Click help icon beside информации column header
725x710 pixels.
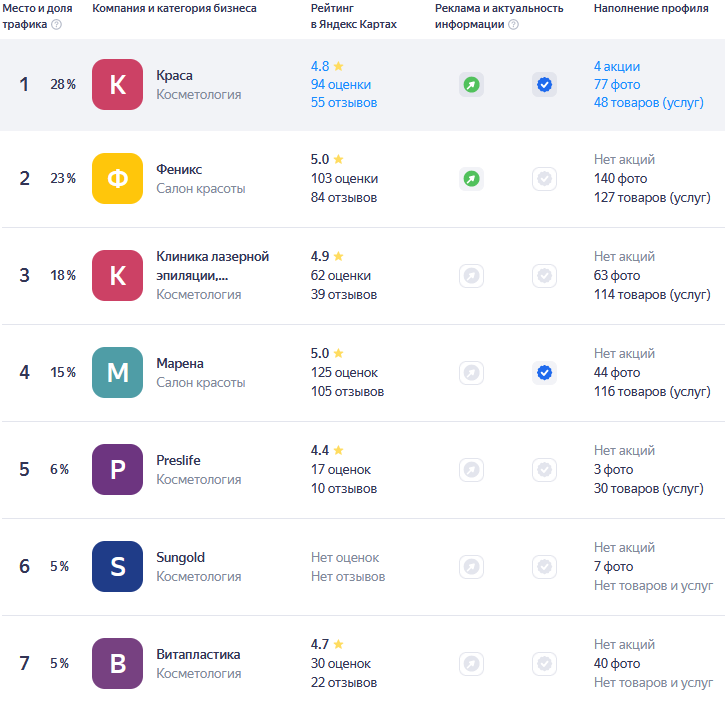513,24
